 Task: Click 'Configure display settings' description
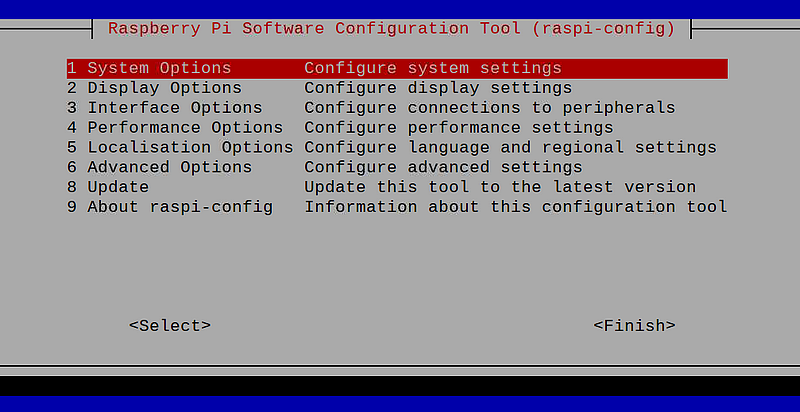point(438,88)
